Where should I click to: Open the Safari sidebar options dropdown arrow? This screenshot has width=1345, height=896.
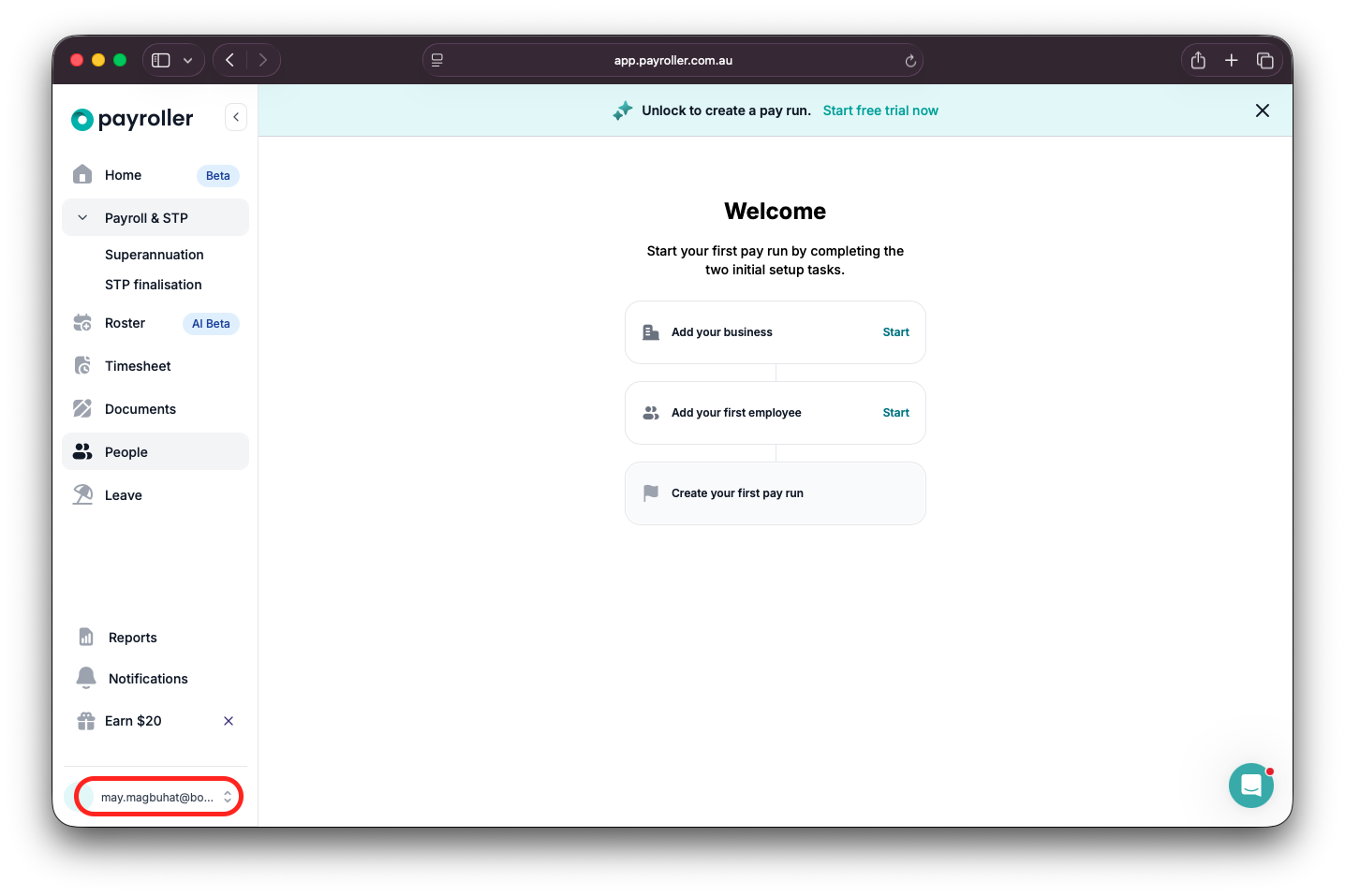coord(188,61)
